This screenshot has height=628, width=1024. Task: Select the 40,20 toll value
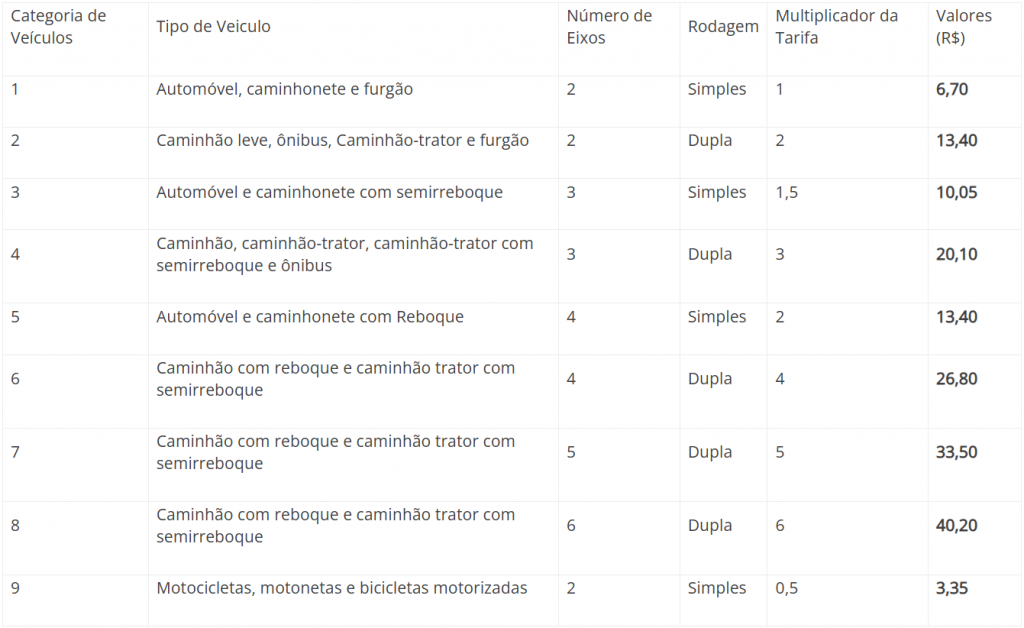click(957, 525)
